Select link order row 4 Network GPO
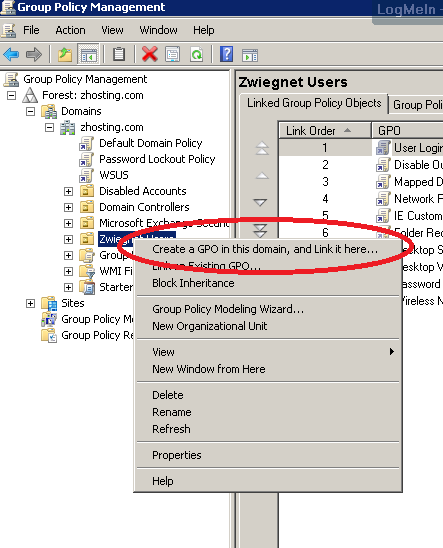 pyautogui.click(x=361, y=199)
